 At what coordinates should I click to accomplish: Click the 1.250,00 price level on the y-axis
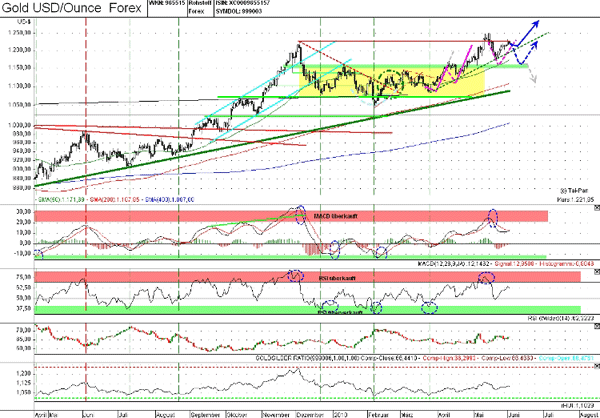tap(17, 33)
